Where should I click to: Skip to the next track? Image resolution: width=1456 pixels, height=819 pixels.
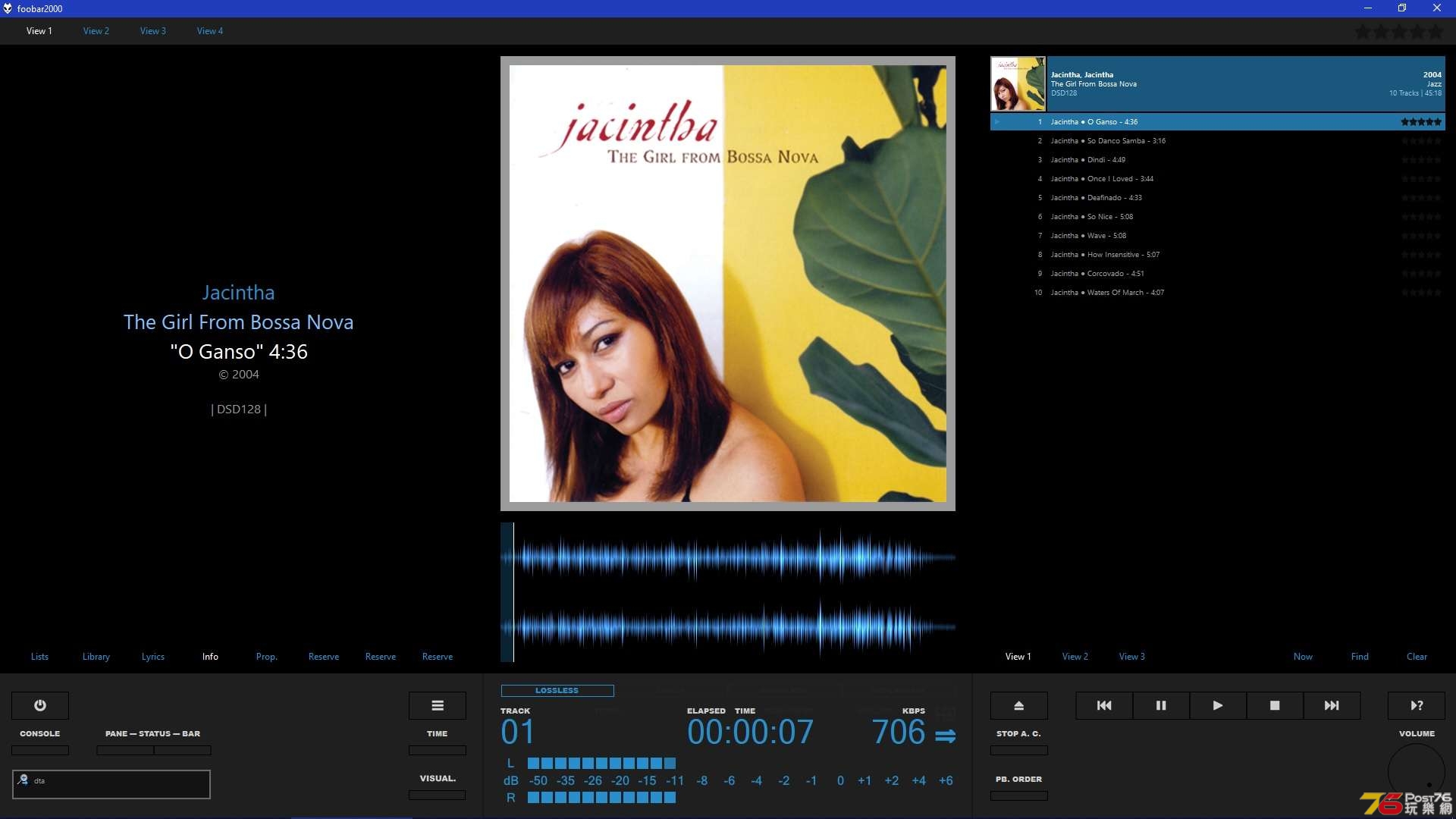pos(1332,705)
